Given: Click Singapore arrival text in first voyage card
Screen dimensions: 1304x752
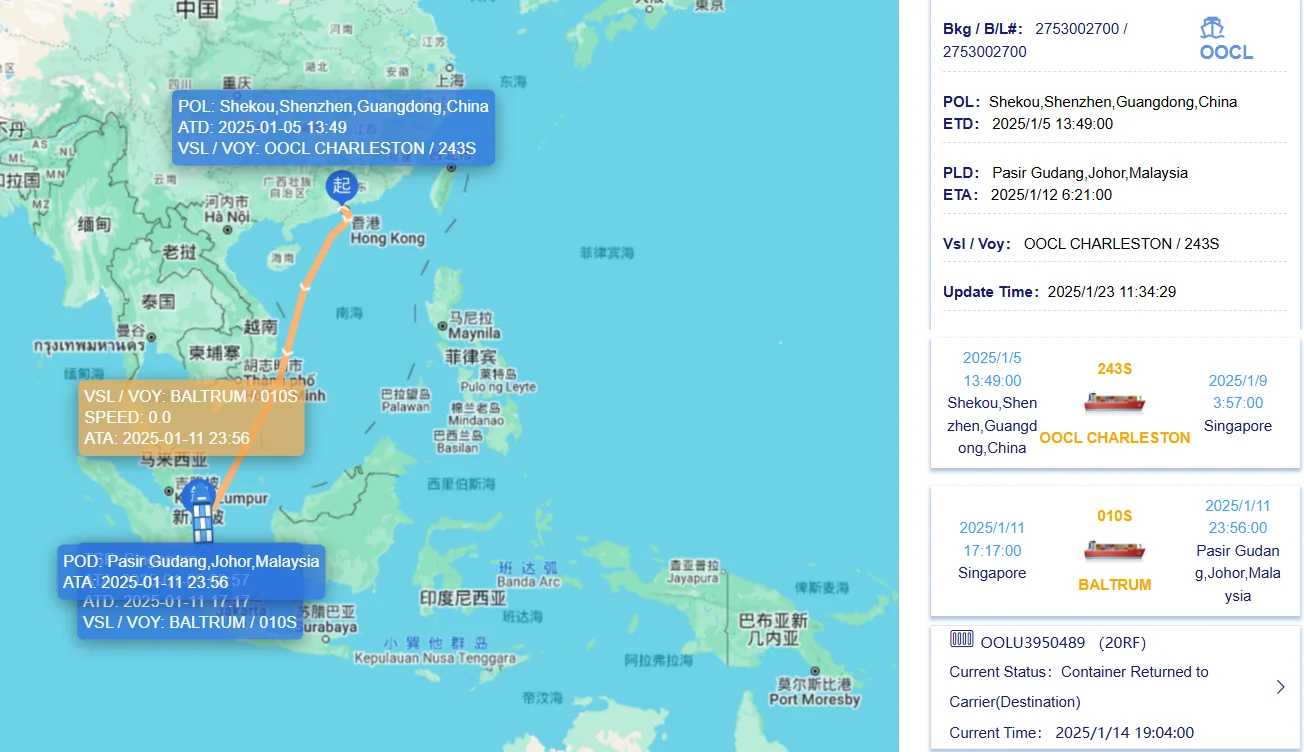Looking at the screenshot, I should click(x=1237, y=425).
